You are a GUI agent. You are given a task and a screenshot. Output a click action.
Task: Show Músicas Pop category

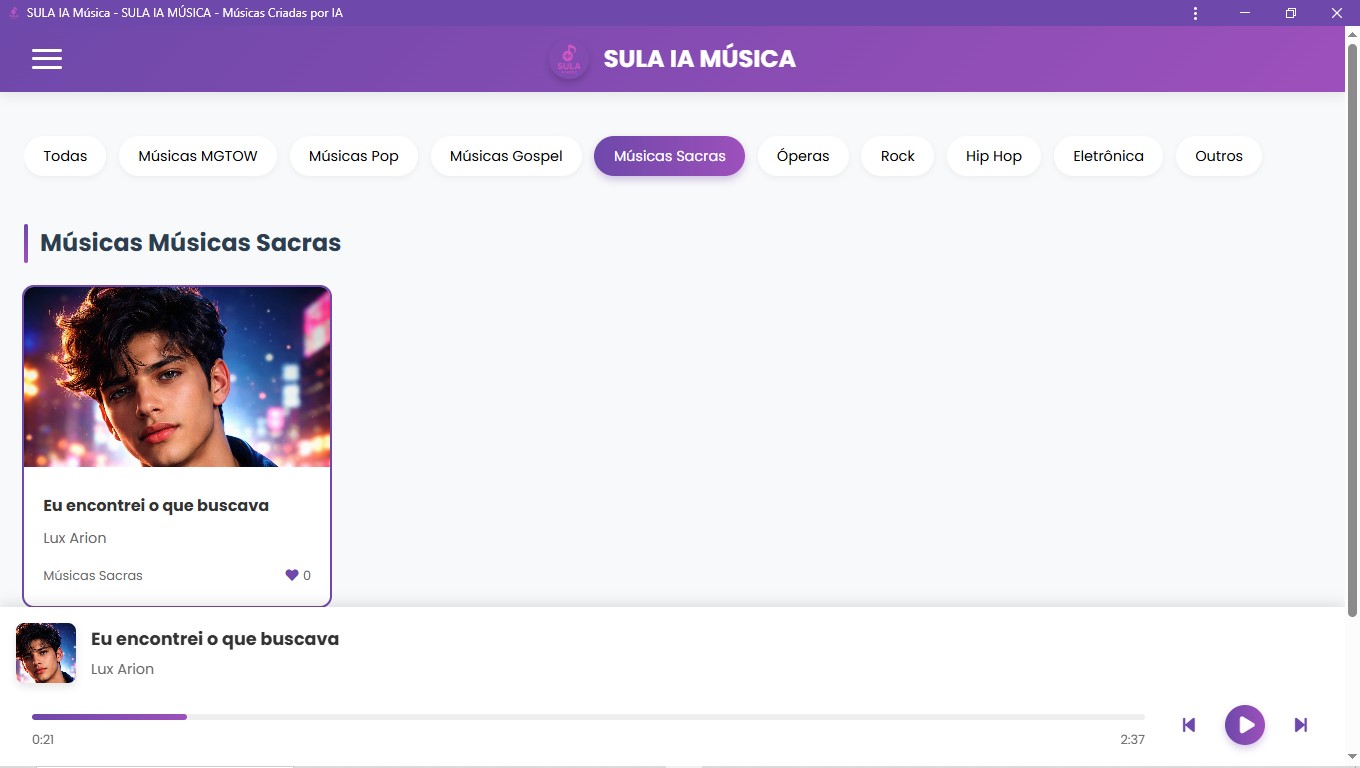click(354, 156)
